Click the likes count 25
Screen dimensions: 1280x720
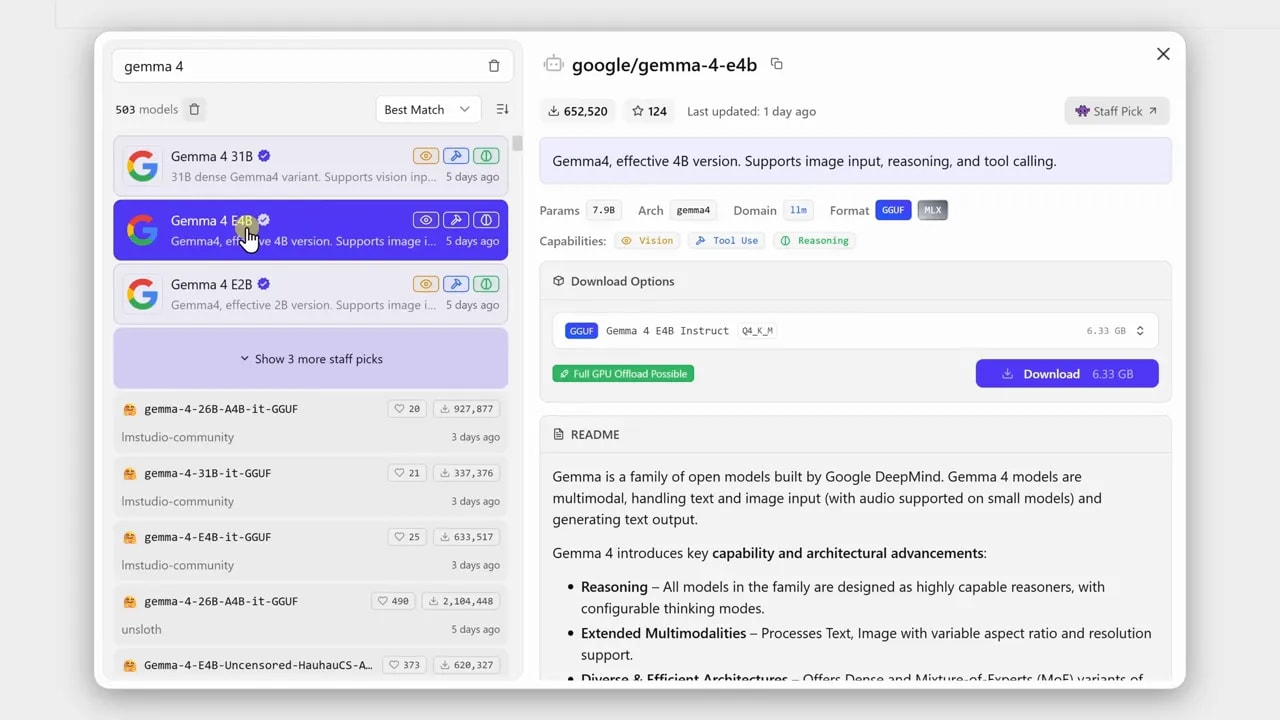pos(407,537)
